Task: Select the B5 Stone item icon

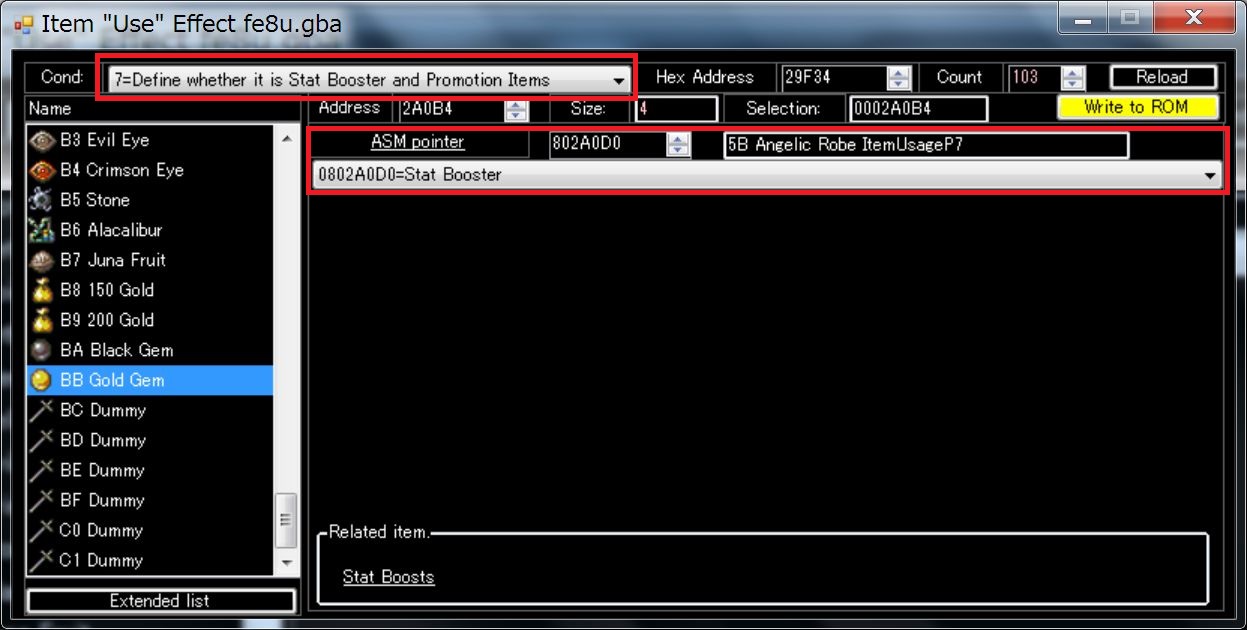Action: click(43, 200)
